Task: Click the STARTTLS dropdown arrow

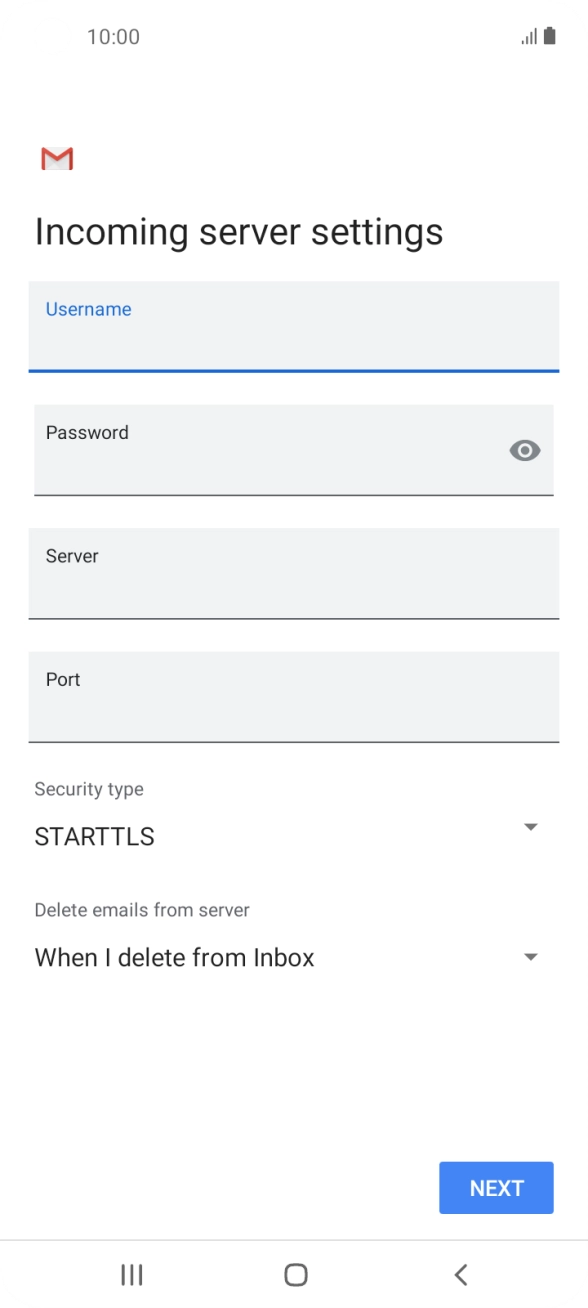Action: coord(531,827)
